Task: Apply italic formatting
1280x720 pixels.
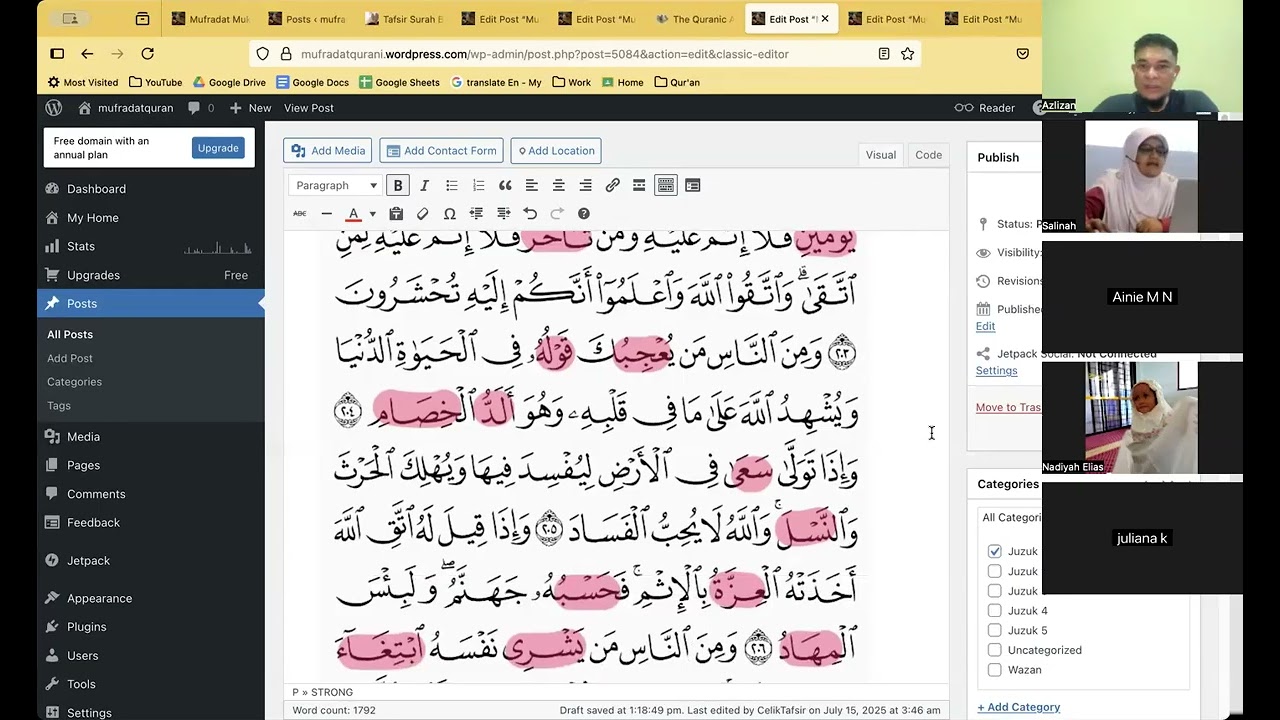Action: 424,185
